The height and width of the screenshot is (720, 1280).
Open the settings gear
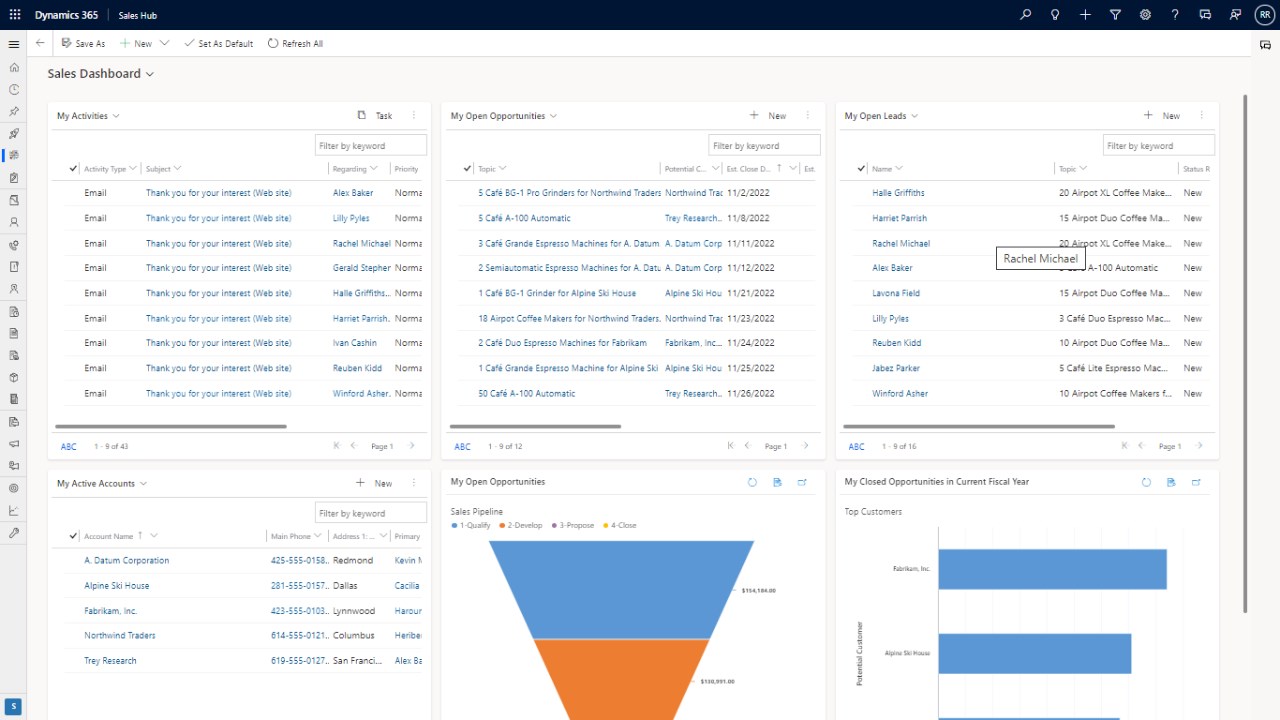point(1145,15)
